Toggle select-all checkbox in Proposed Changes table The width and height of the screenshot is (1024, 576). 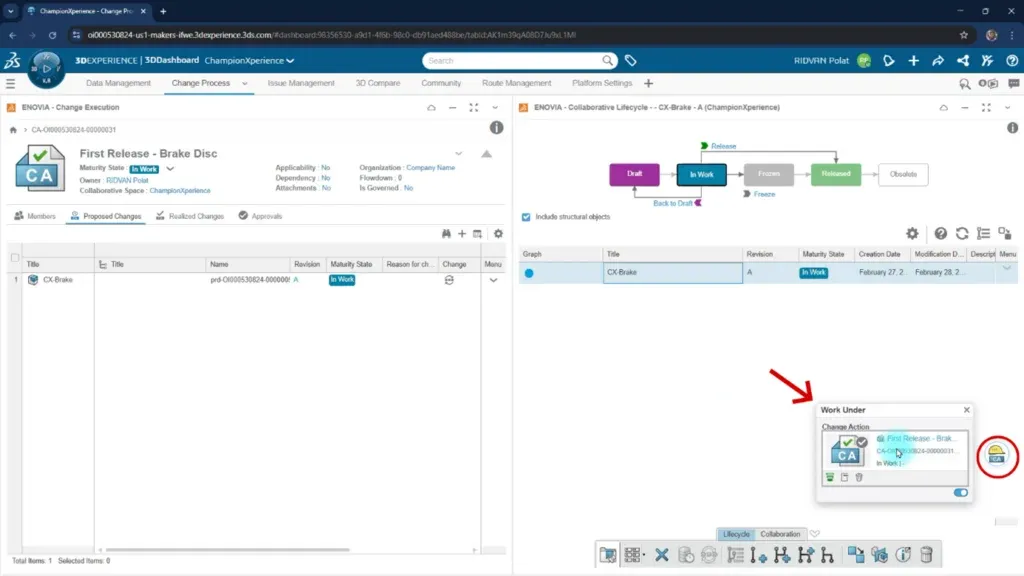coord(15,257)
